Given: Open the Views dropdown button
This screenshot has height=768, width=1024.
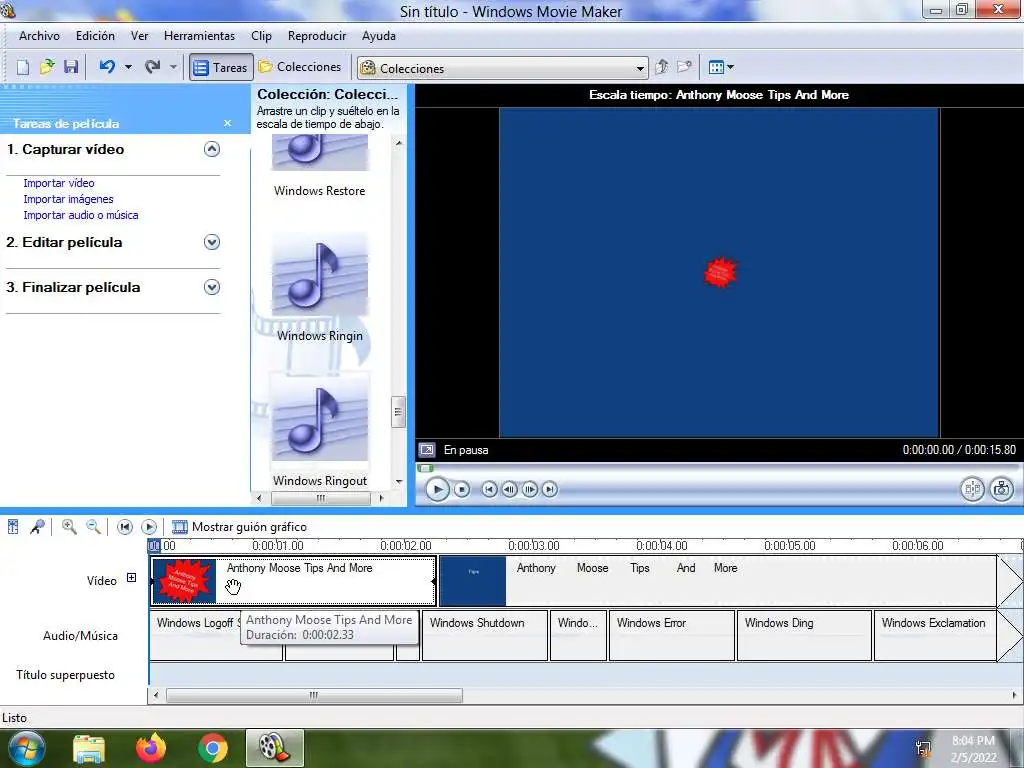Looking at the screenshot, I should 721,67.
